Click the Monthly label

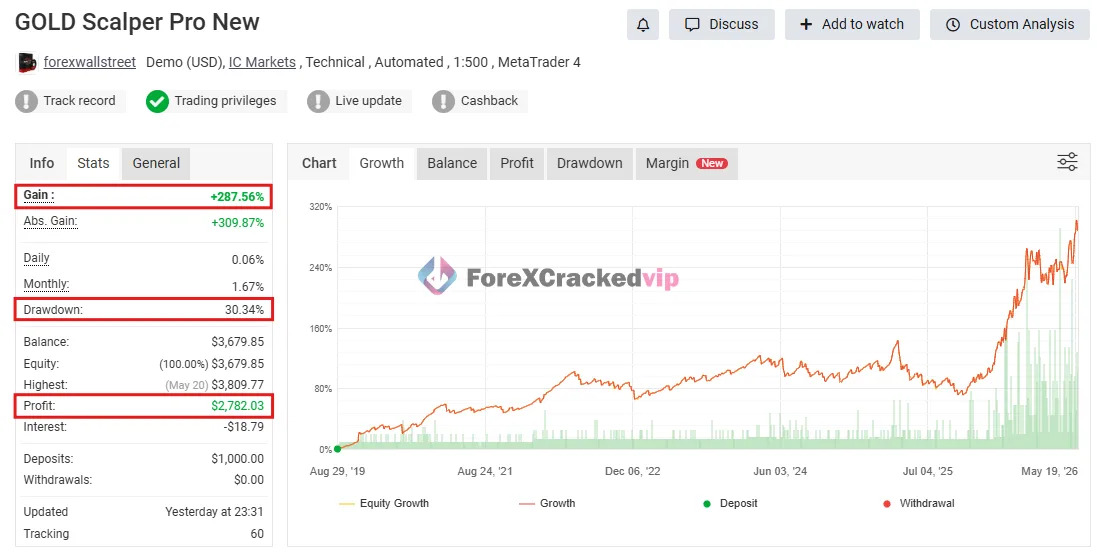click(46, 284)
